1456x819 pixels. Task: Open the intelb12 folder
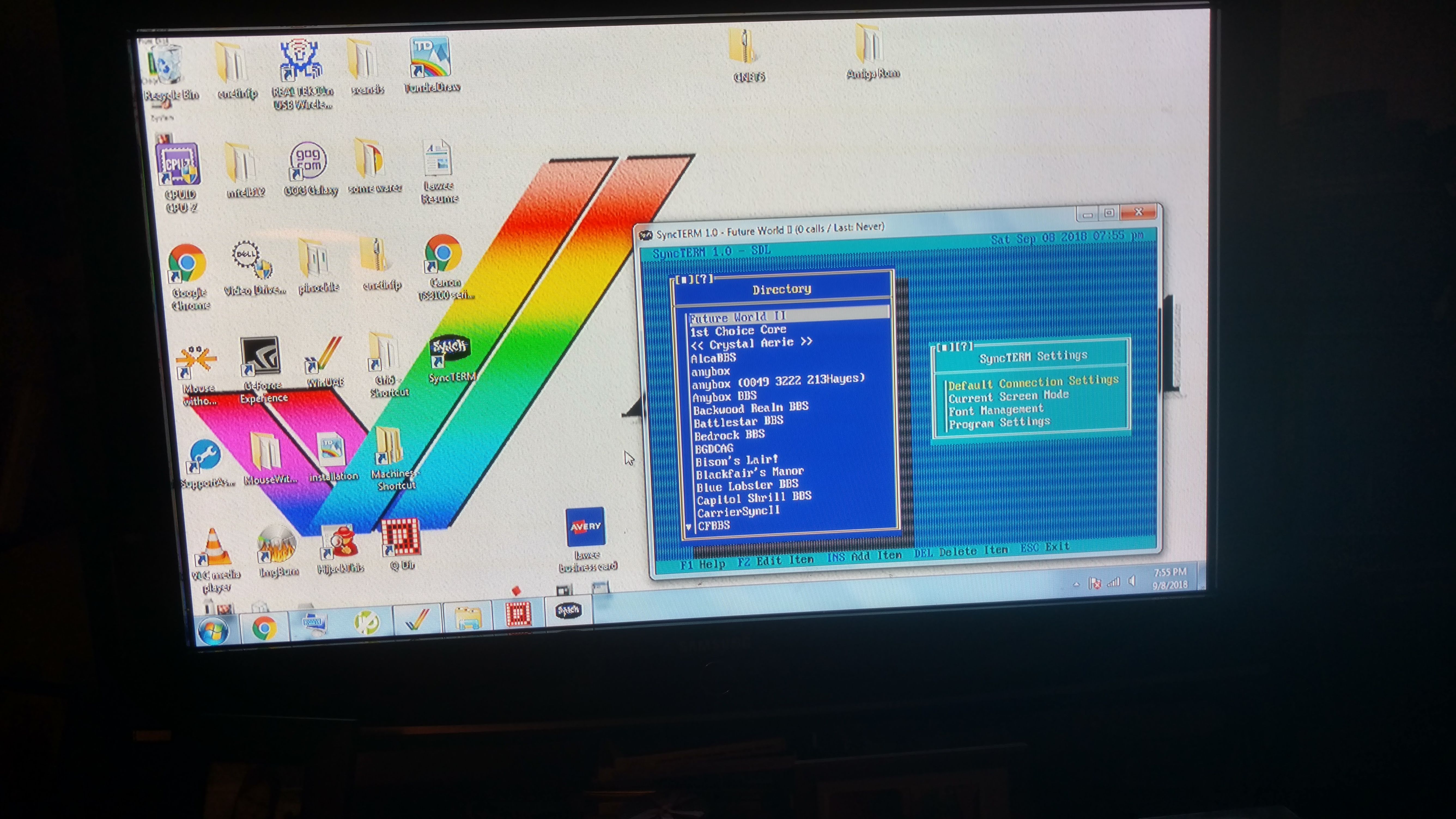[x=244, y=169]
